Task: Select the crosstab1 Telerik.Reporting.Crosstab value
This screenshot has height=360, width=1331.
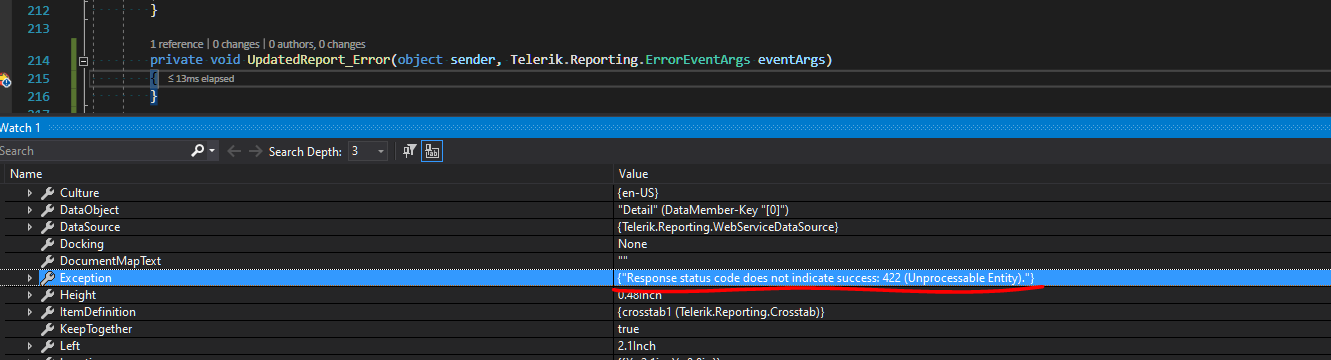Action: (720, 312)
